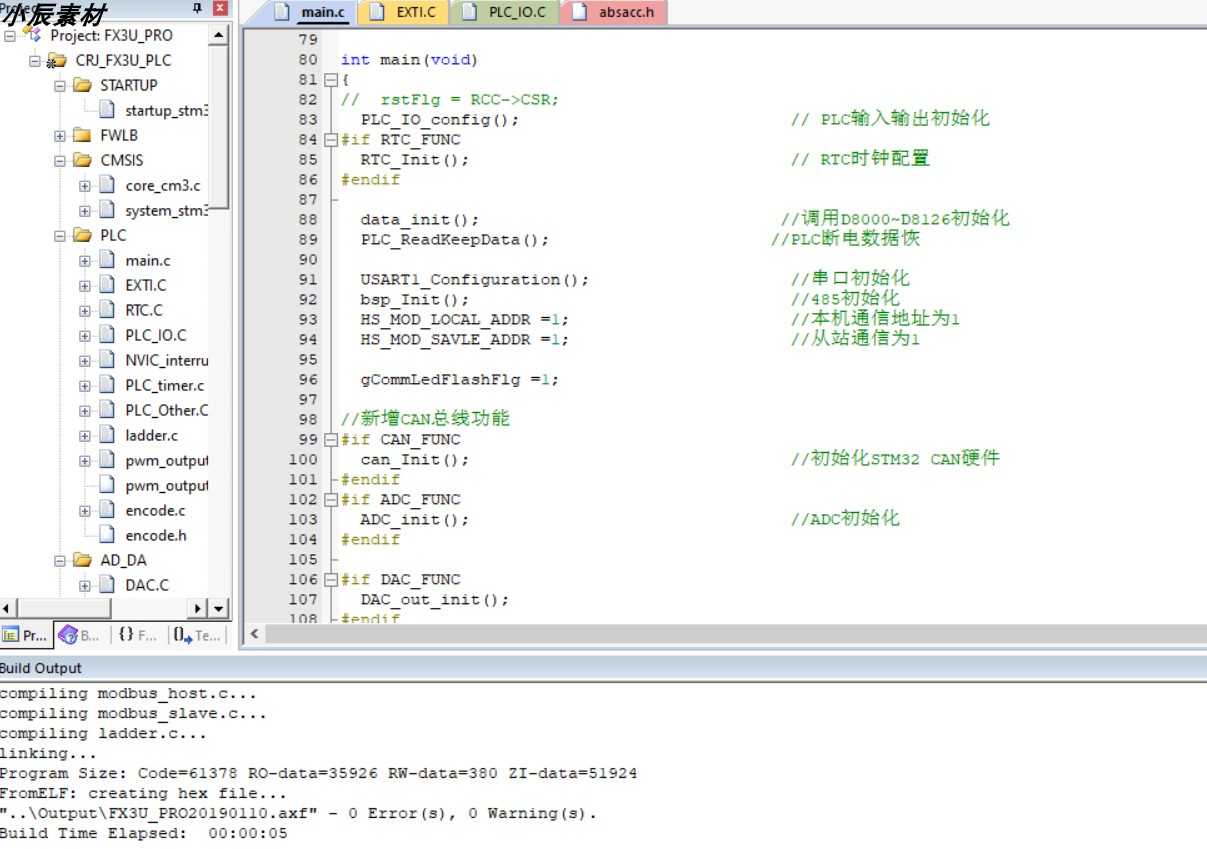Collapse the CMSIS group
Image resolution: width=1207 pixels, height=849 pixels.
(60, 160)
